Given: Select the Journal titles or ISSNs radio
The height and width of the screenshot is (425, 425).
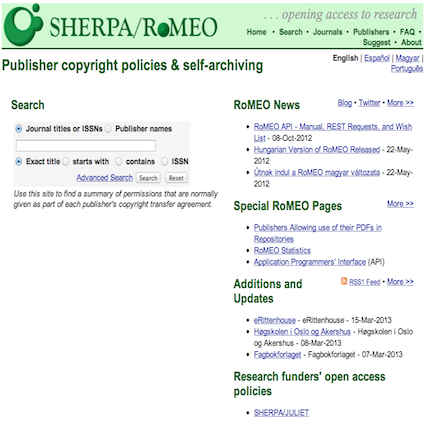Looking at the screenshot, I should [x=19, y=129].
